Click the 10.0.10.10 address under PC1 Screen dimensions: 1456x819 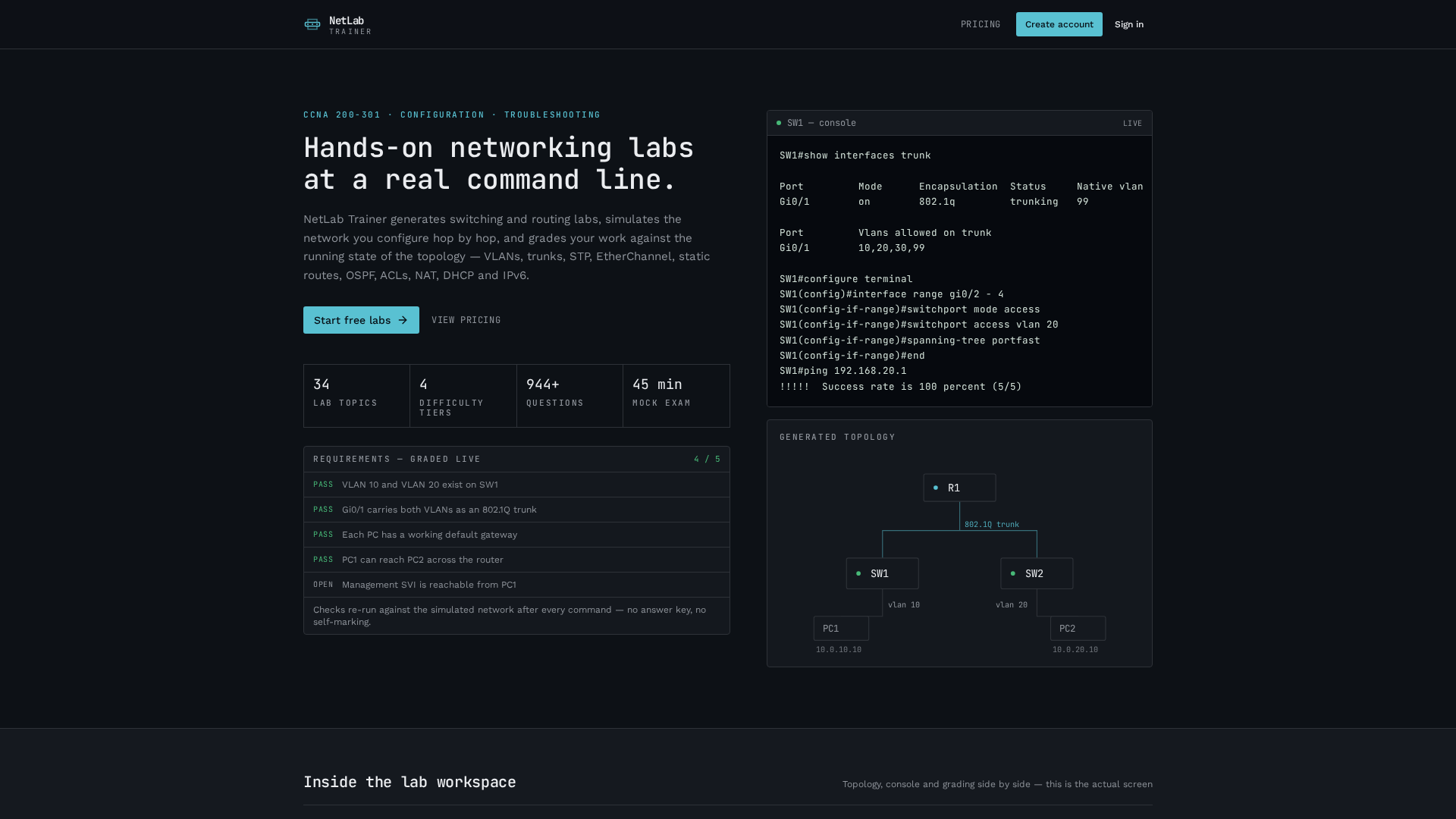[839, 650]
